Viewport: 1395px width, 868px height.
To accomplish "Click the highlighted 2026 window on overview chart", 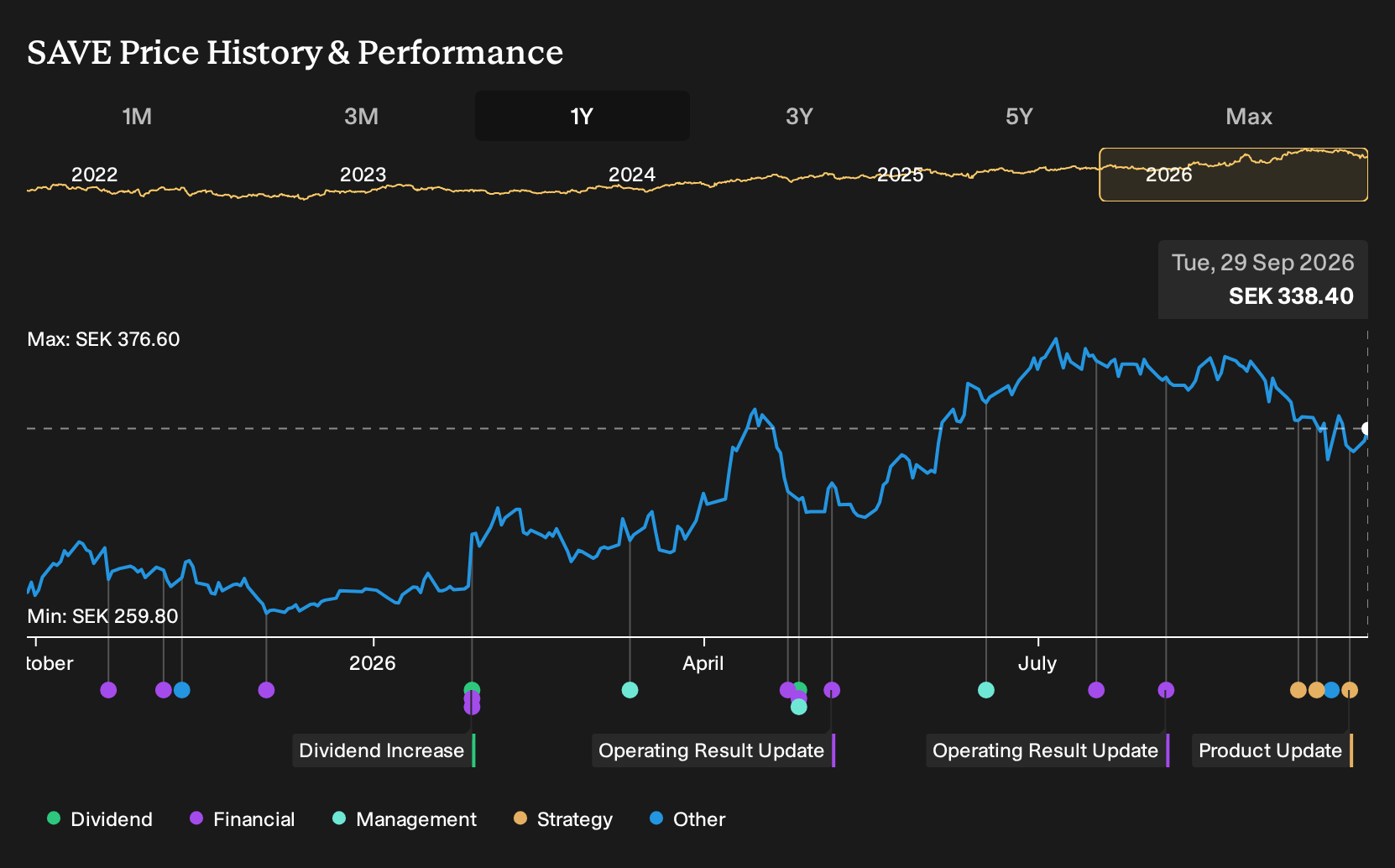I will (x=1234, y=175).
